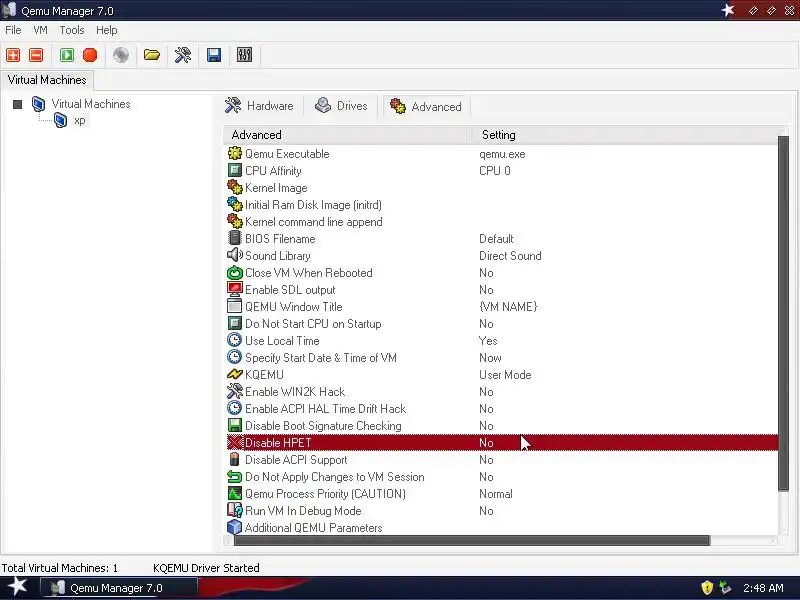800x600 pixels.
Task: Click the vertical scrollbar of settings list
Action: pos(783,314)
